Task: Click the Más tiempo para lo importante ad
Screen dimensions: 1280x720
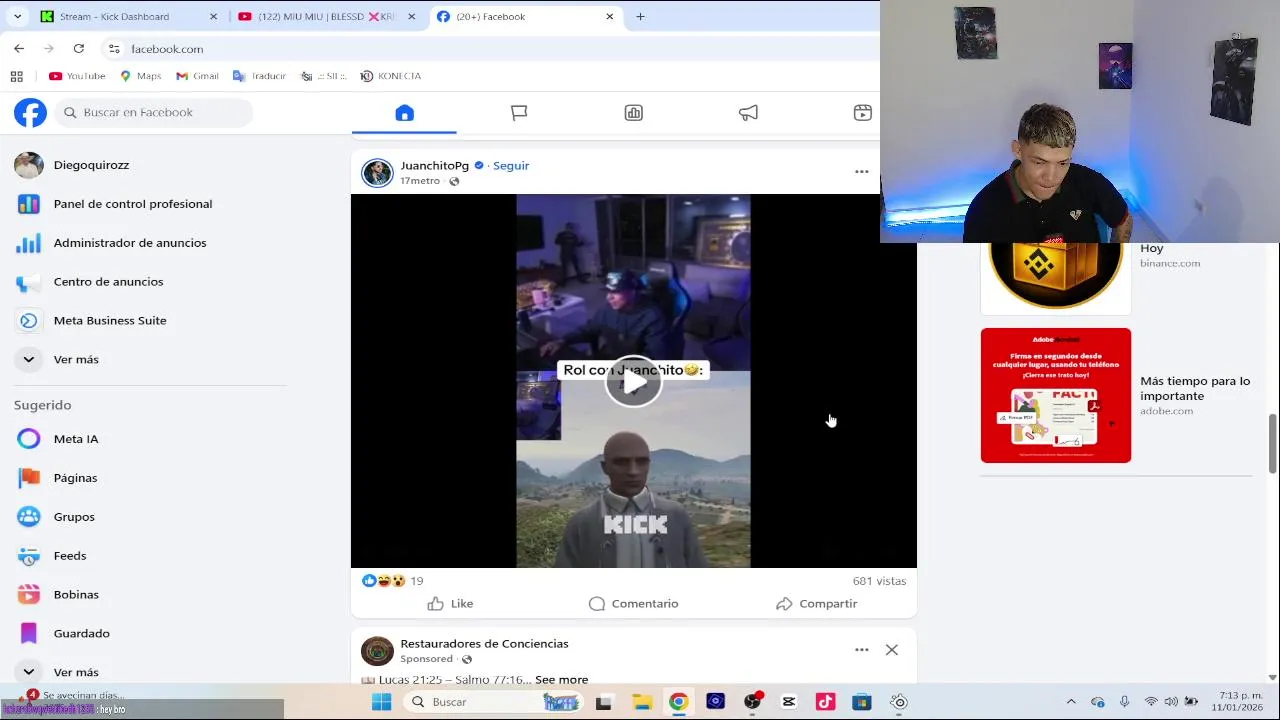Action: click(x=1195, y=388)
